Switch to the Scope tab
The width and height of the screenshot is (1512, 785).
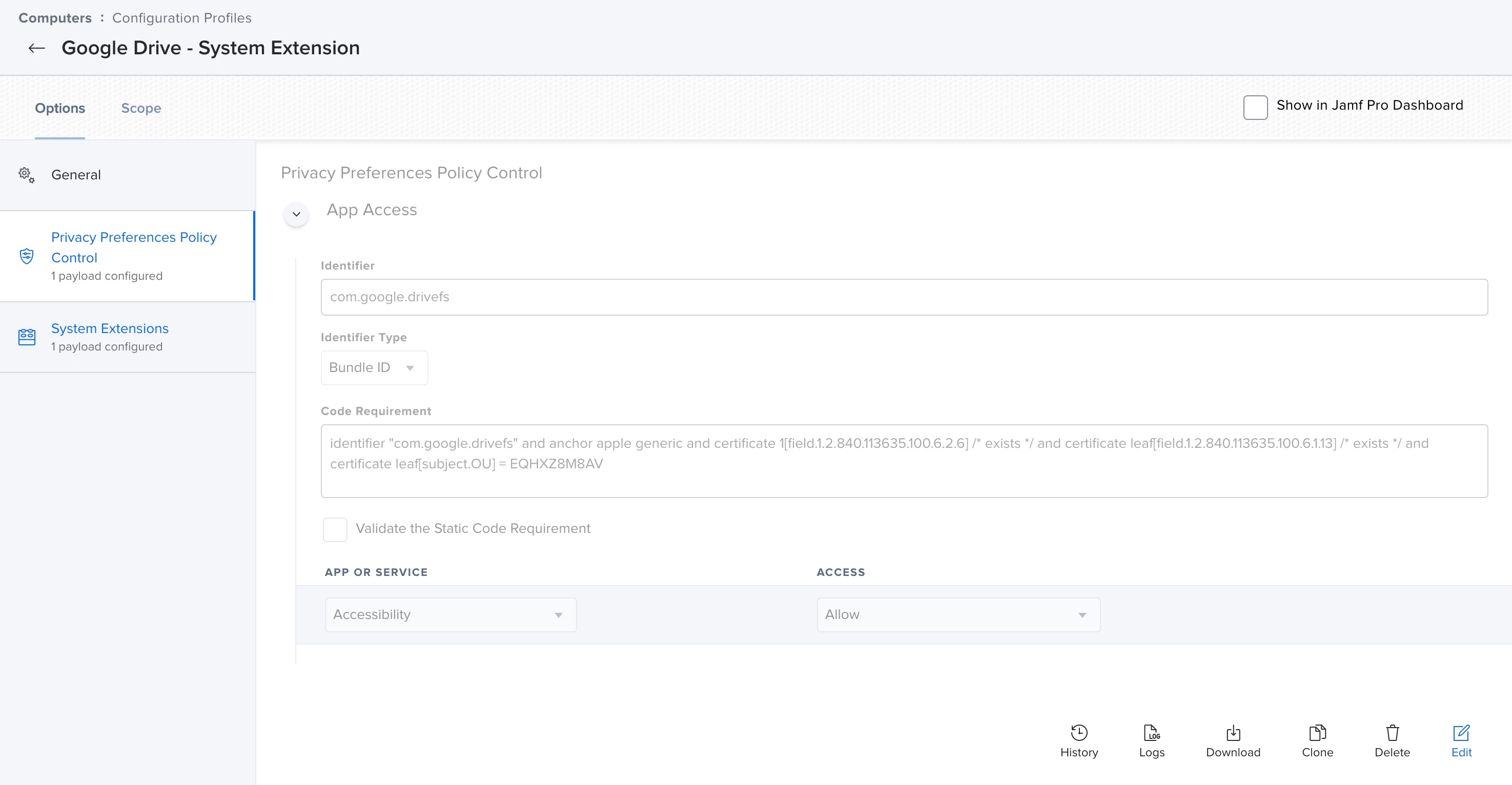coord(141,108)
